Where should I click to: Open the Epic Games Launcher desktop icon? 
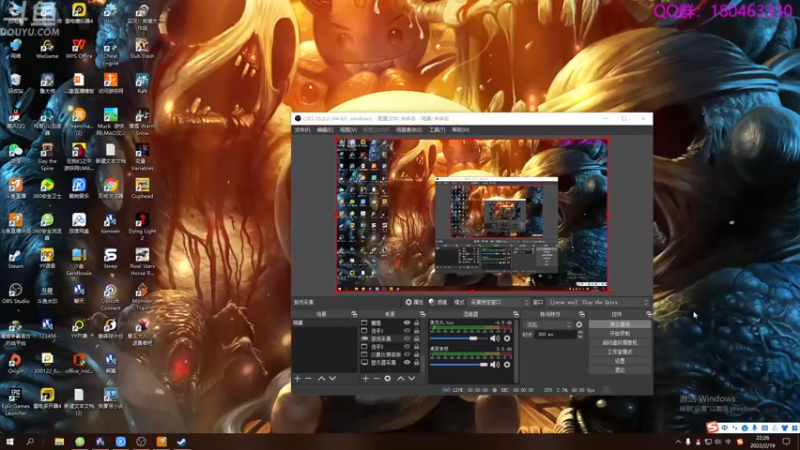coord(15,402)
